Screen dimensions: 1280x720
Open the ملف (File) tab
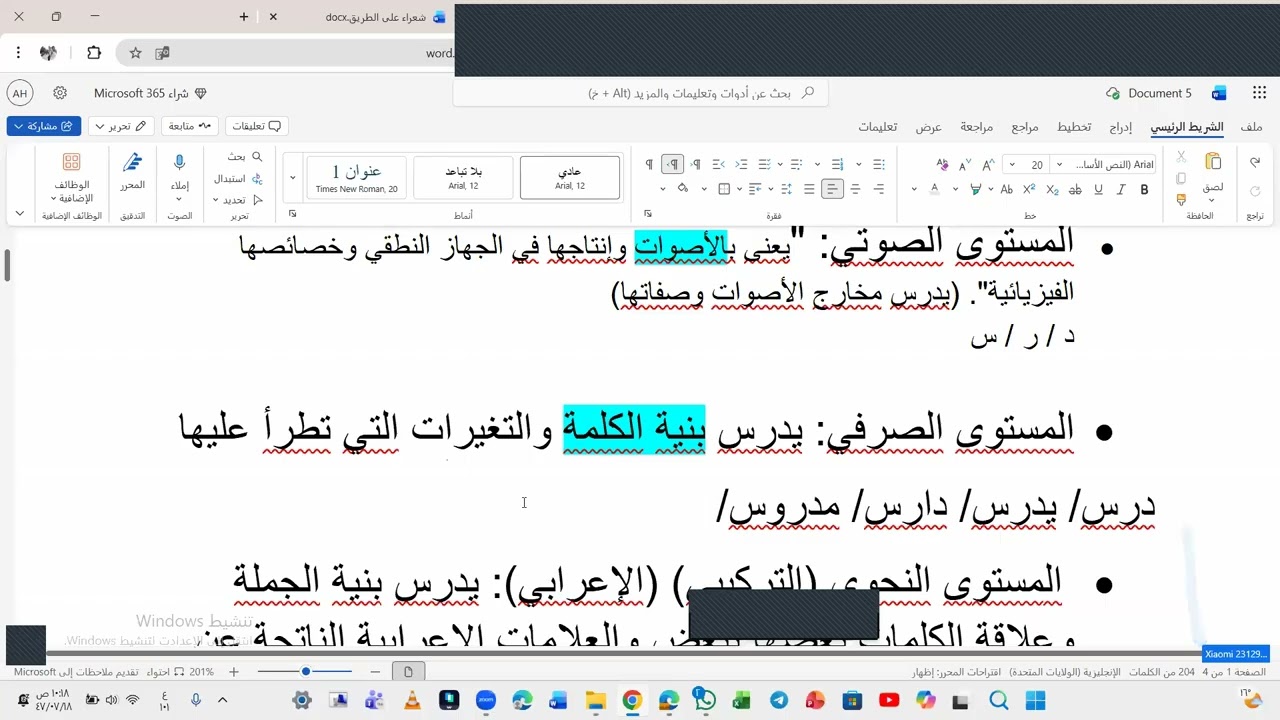coord(1251,127)
